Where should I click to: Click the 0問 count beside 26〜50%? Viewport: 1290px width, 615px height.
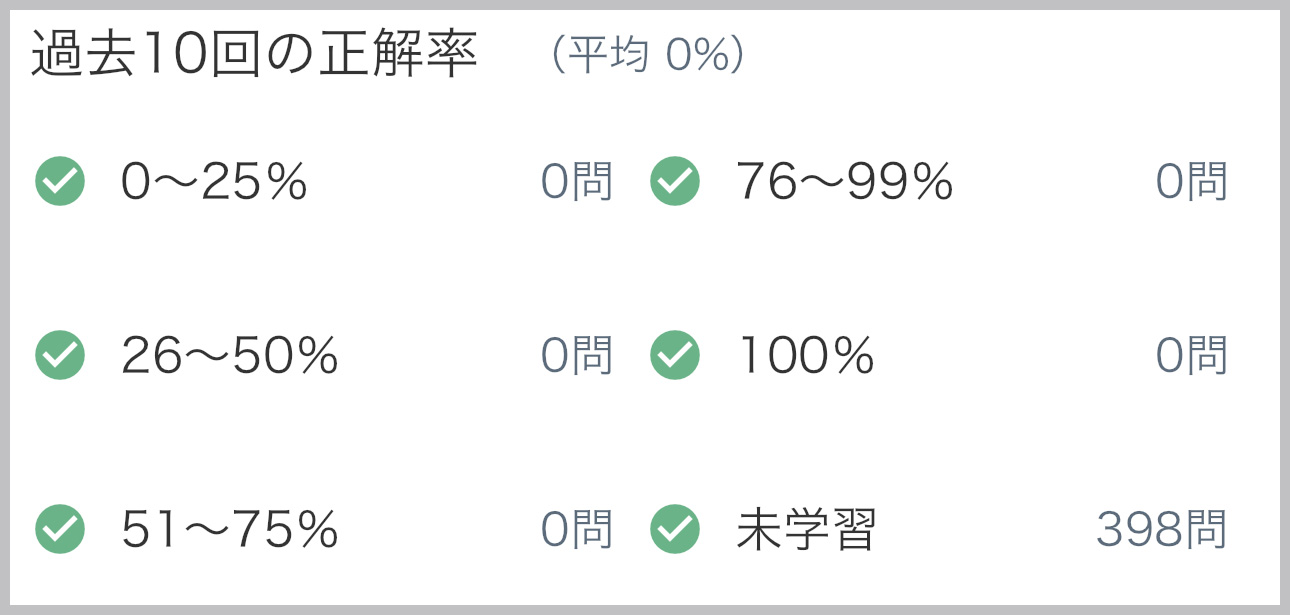point(577,356)
